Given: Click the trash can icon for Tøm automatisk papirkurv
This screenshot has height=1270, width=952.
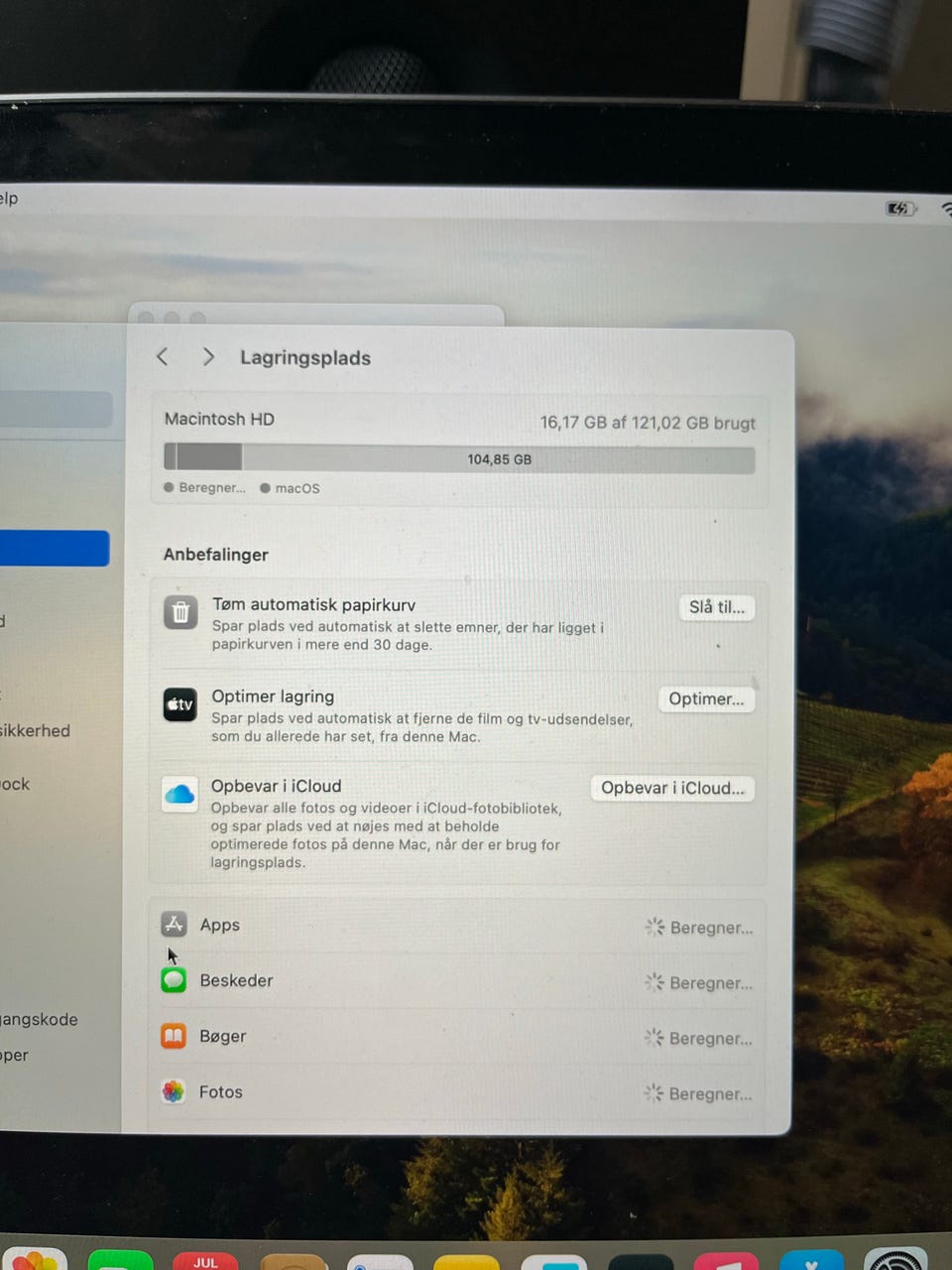Looking at the screenshot, I should [x=180, y=613].
